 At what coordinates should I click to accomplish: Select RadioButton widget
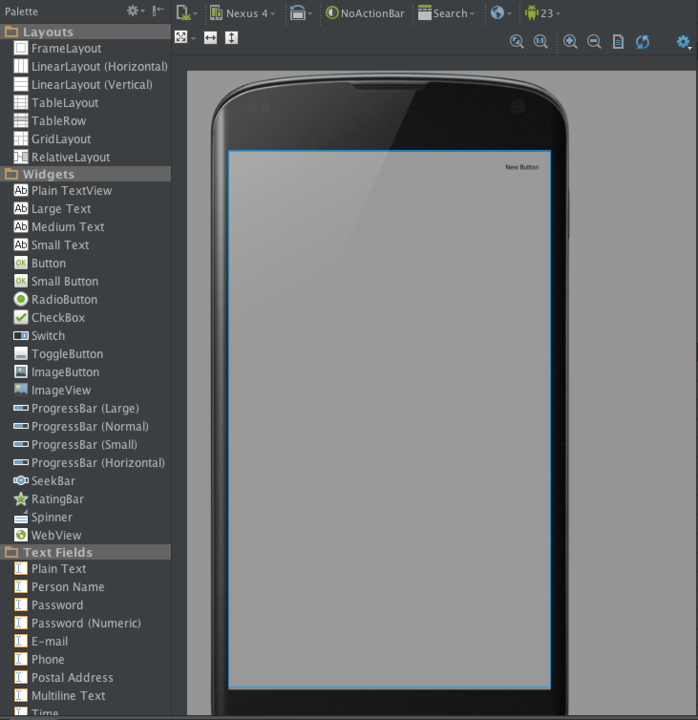click(x=85, y=299)
